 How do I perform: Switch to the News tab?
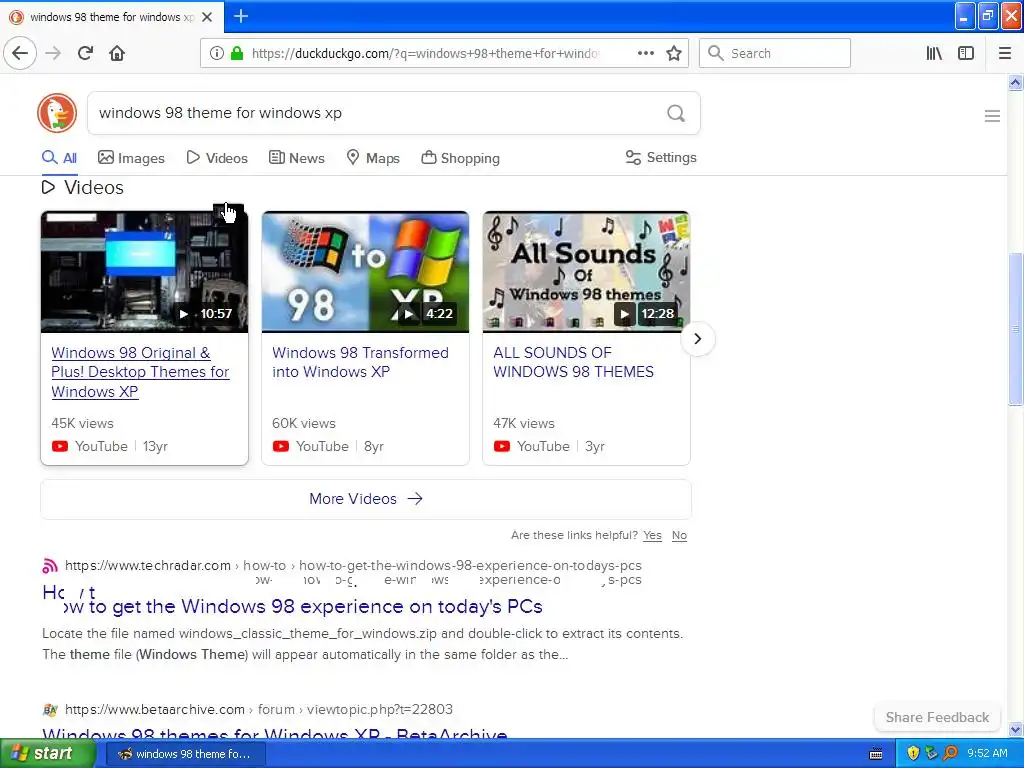296,158
